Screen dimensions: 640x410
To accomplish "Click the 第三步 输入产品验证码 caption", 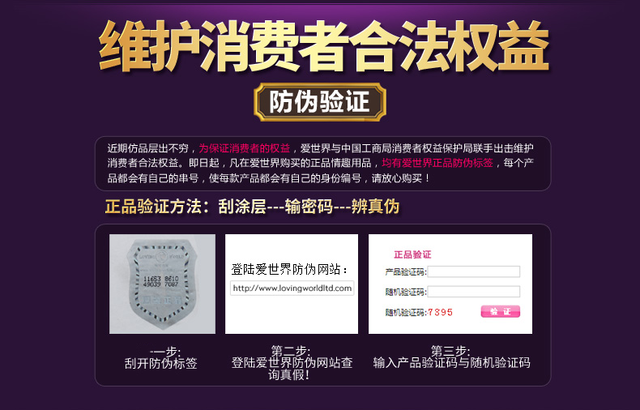I will tap(451, 358).
